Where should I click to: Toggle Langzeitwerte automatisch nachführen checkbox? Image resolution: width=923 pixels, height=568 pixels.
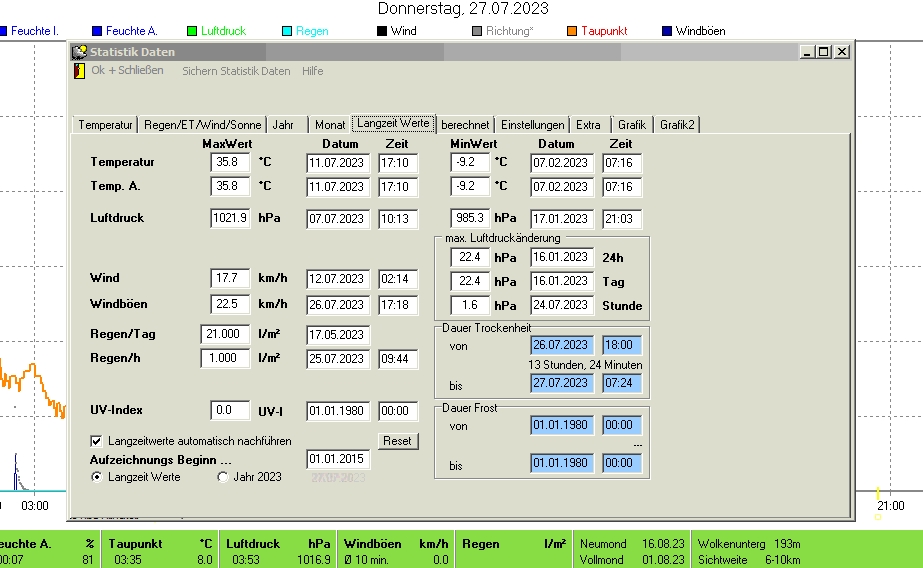[97, 440]
